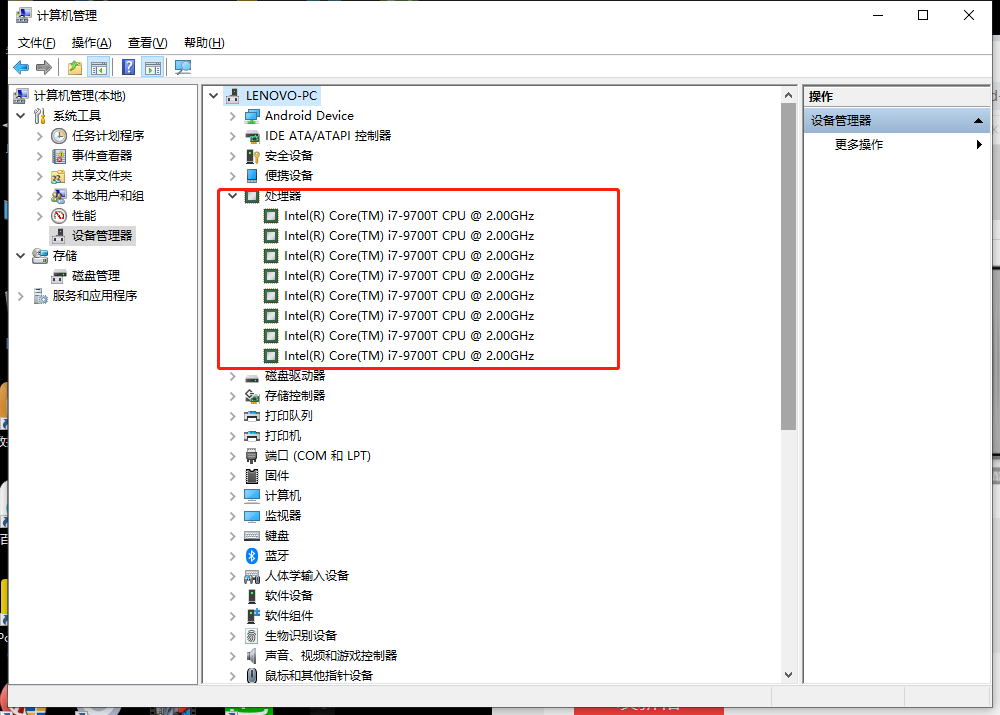Image resolution: width=1000 pixels, height=715 pixels.
Task: Open the 文件(F) menu
Action: (36, 43)
